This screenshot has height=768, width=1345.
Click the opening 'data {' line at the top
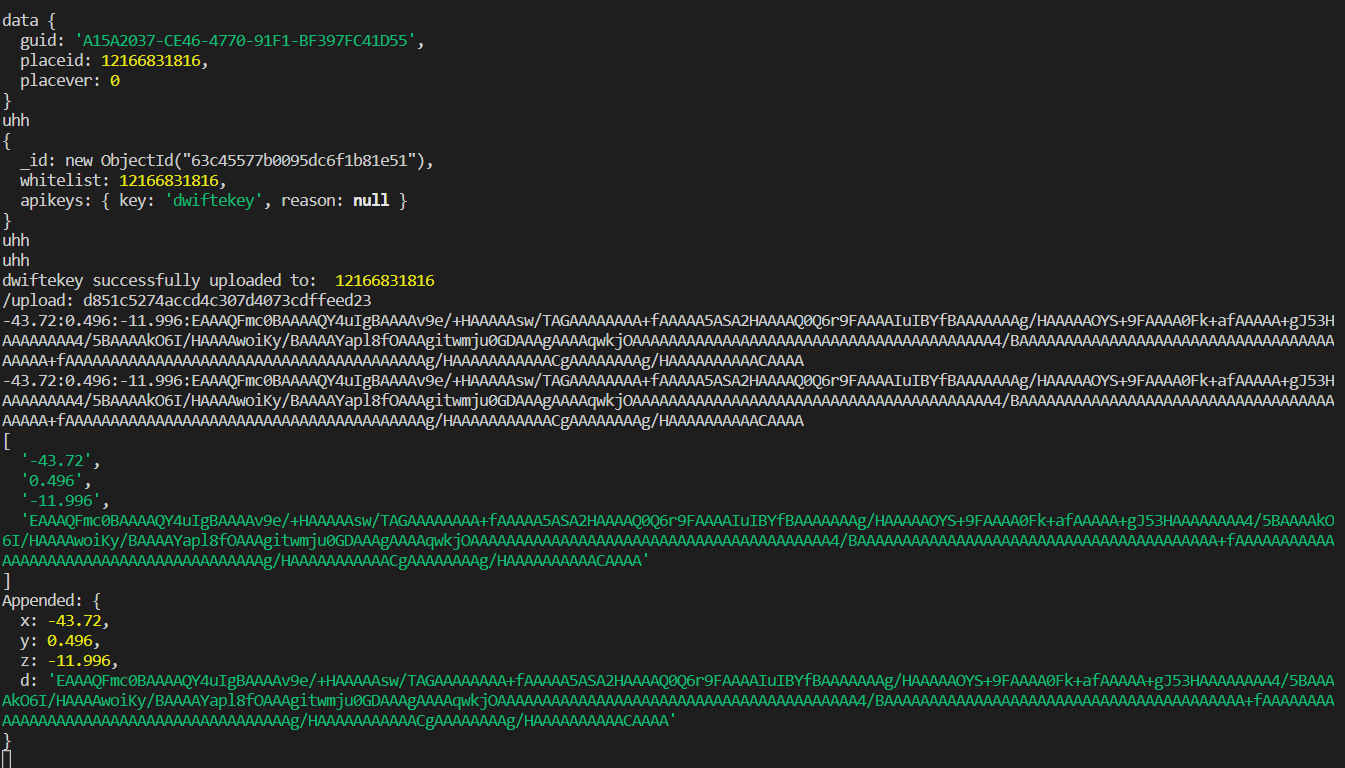point(30,19)
